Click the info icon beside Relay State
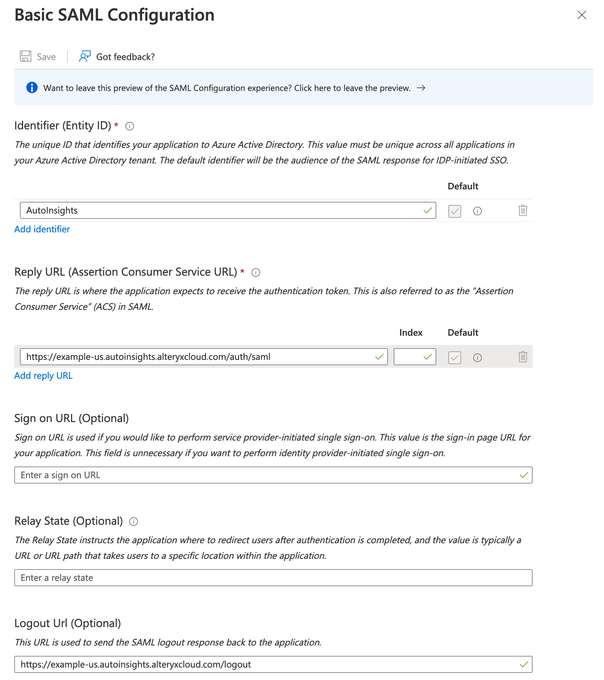 [x=134, y=521]
